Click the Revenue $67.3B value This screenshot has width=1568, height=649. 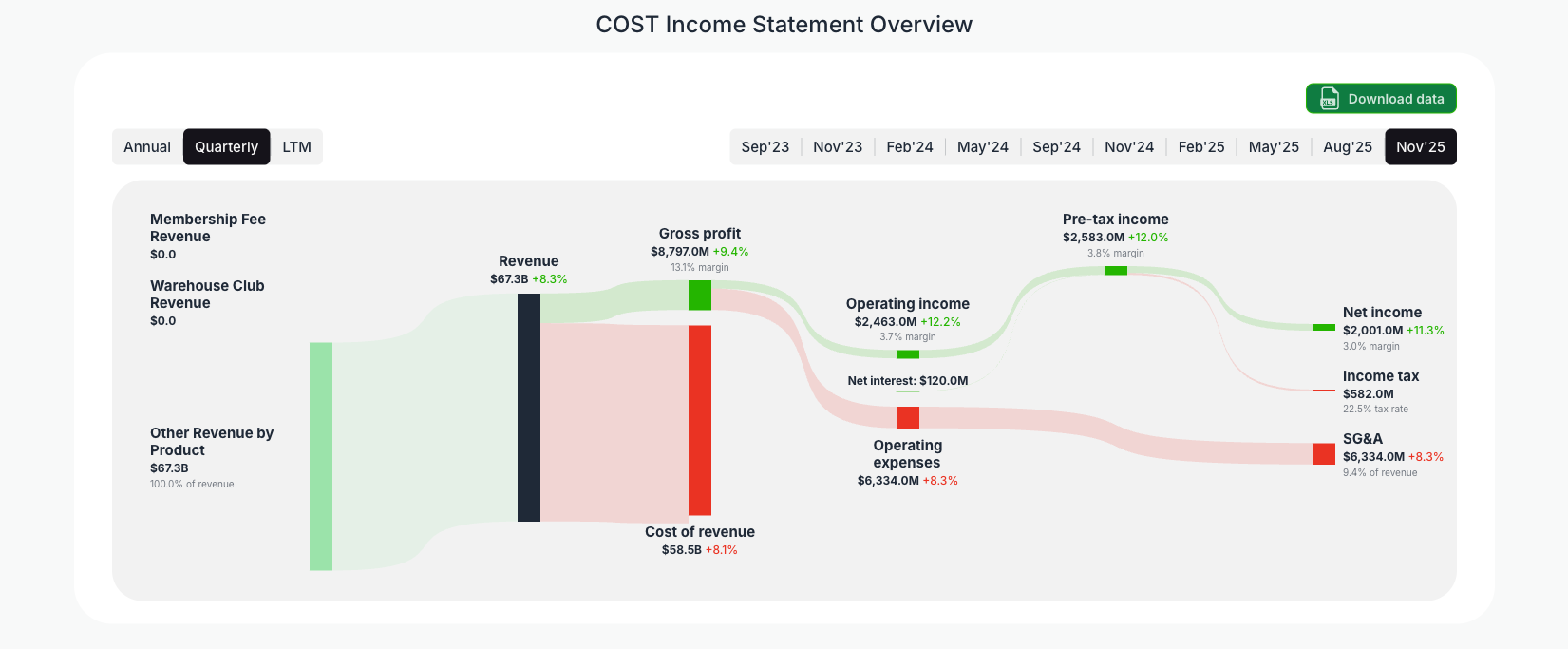pyautogui.click(x=509, y=279)
